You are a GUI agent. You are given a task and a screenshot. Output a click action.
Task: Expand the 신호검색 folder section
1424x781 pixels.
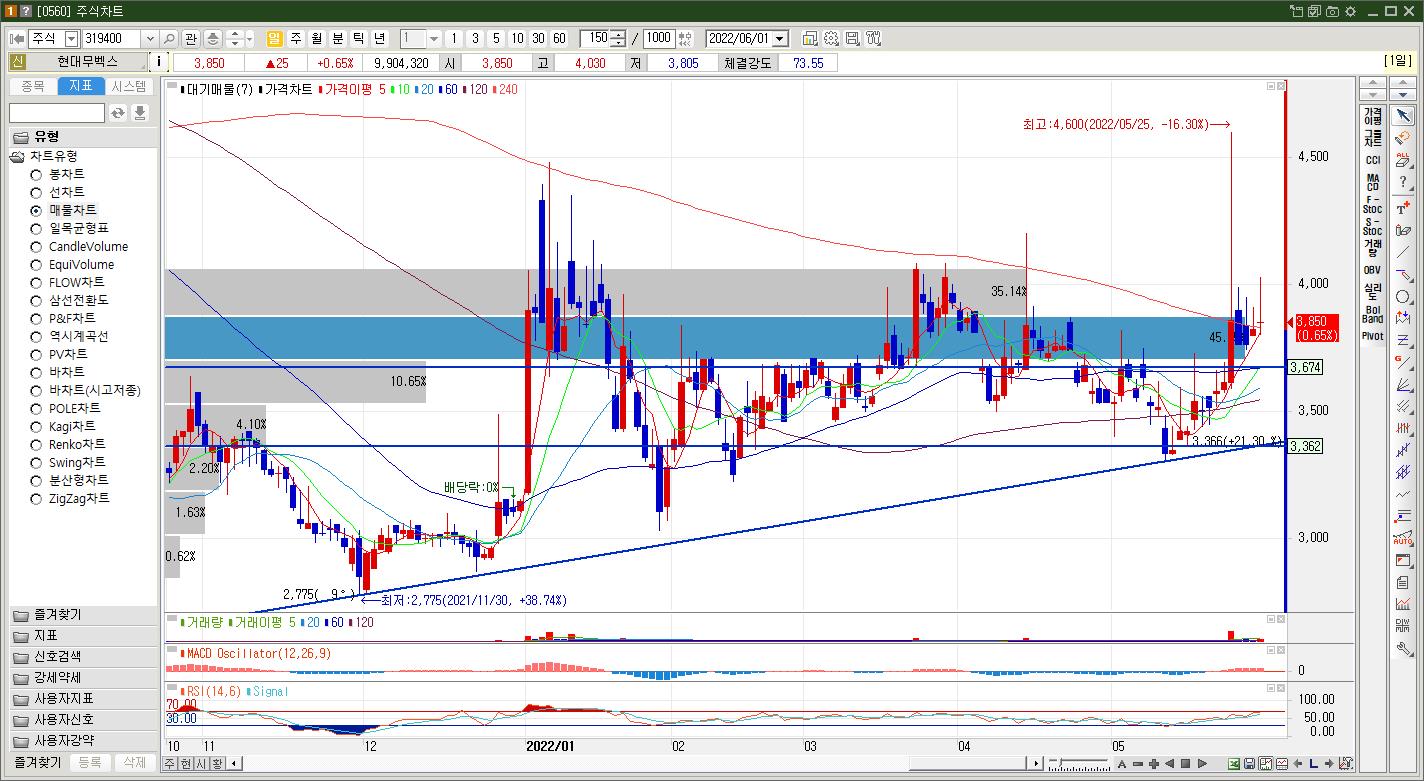(x=82, y=657)
